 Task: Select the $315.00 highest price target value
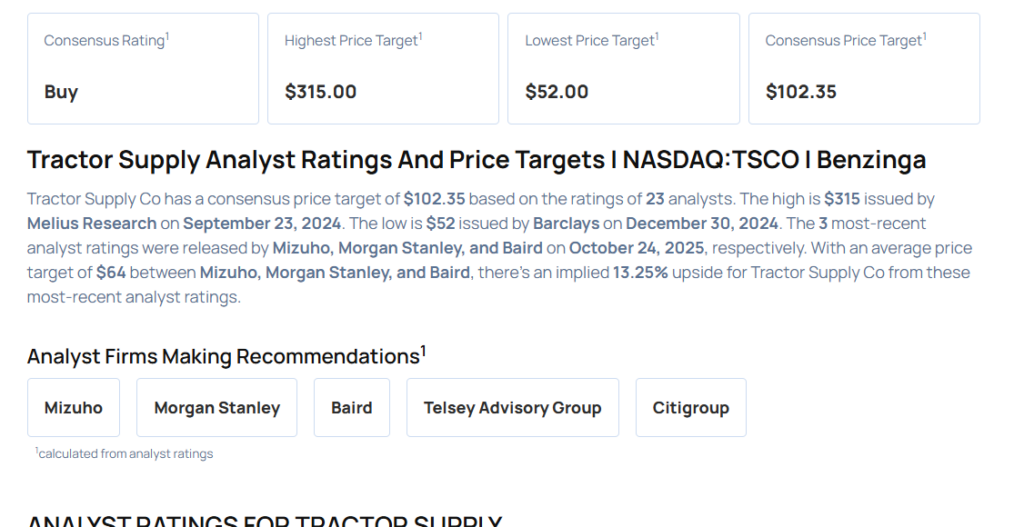(320, 92)
